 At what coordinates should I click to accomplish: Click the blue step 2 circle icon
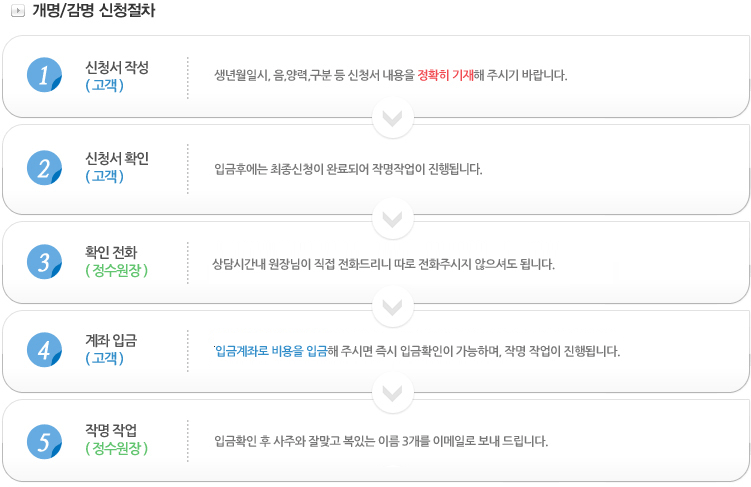click(x=44, y=168)
